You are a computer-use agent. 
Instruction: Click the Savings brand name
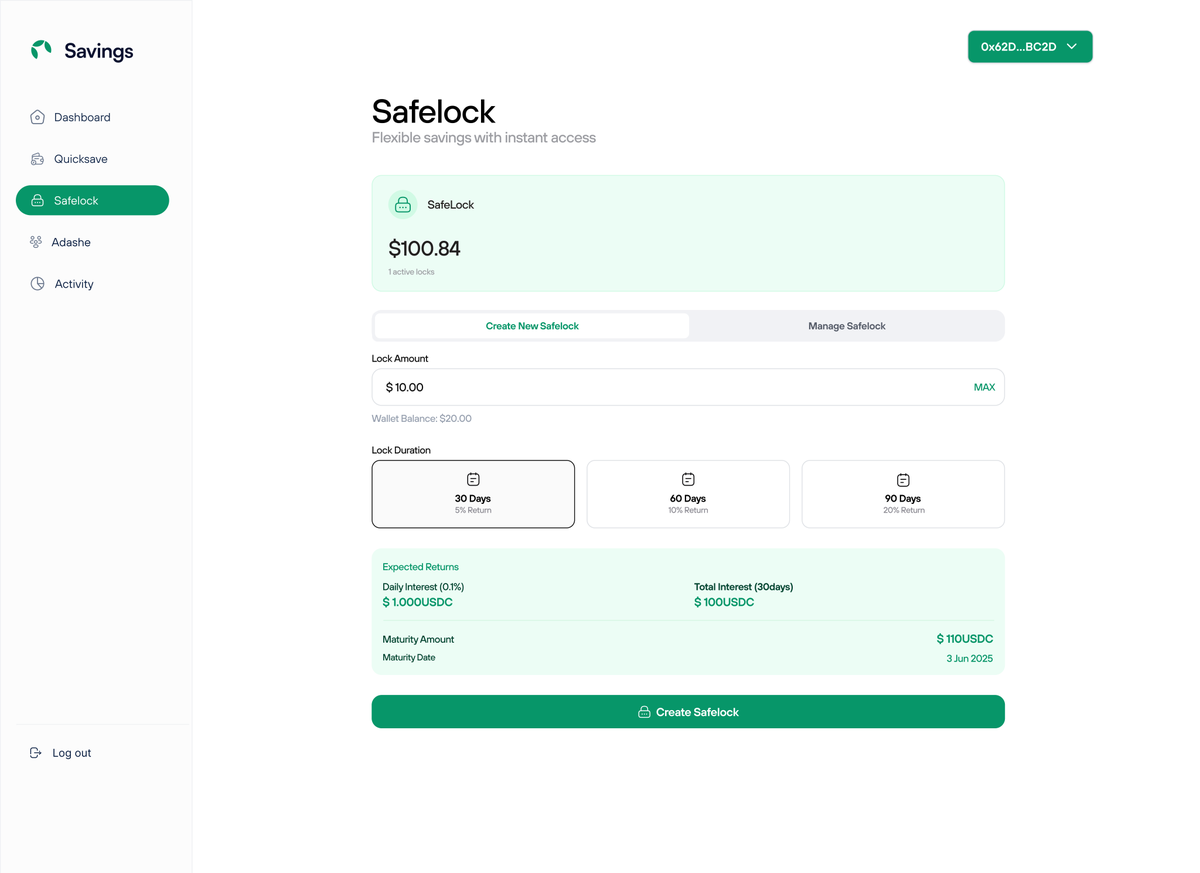point(98,51)
